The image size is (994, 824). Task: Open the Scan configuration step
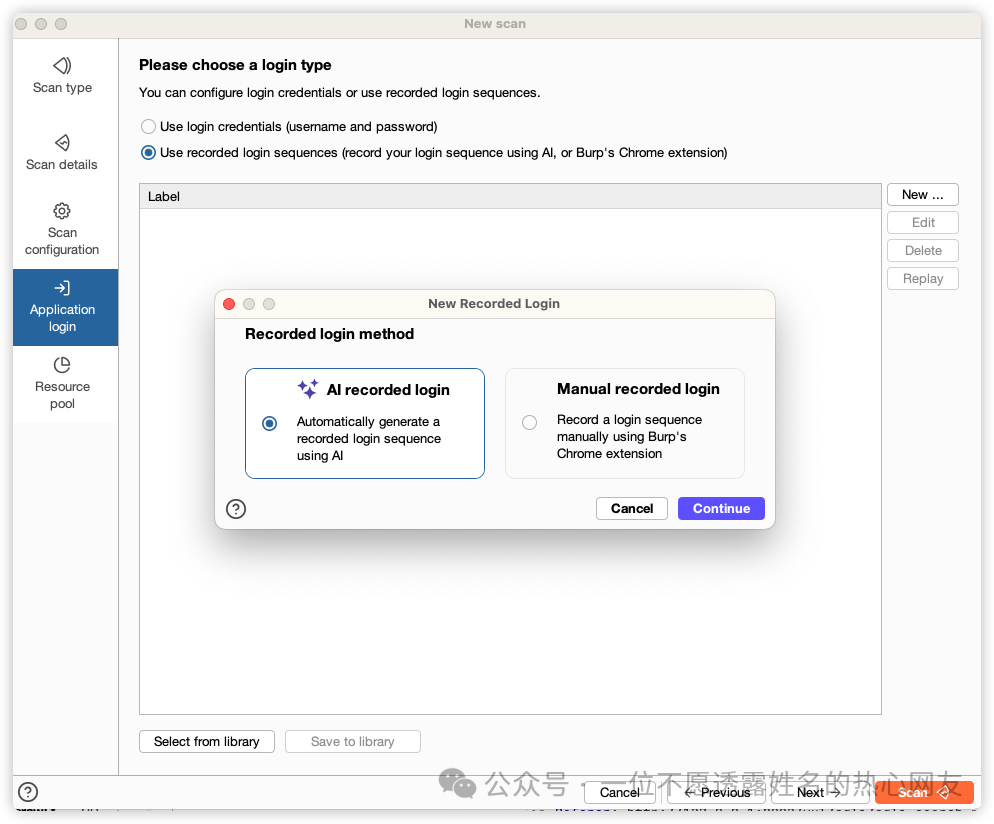coord(62,229)
